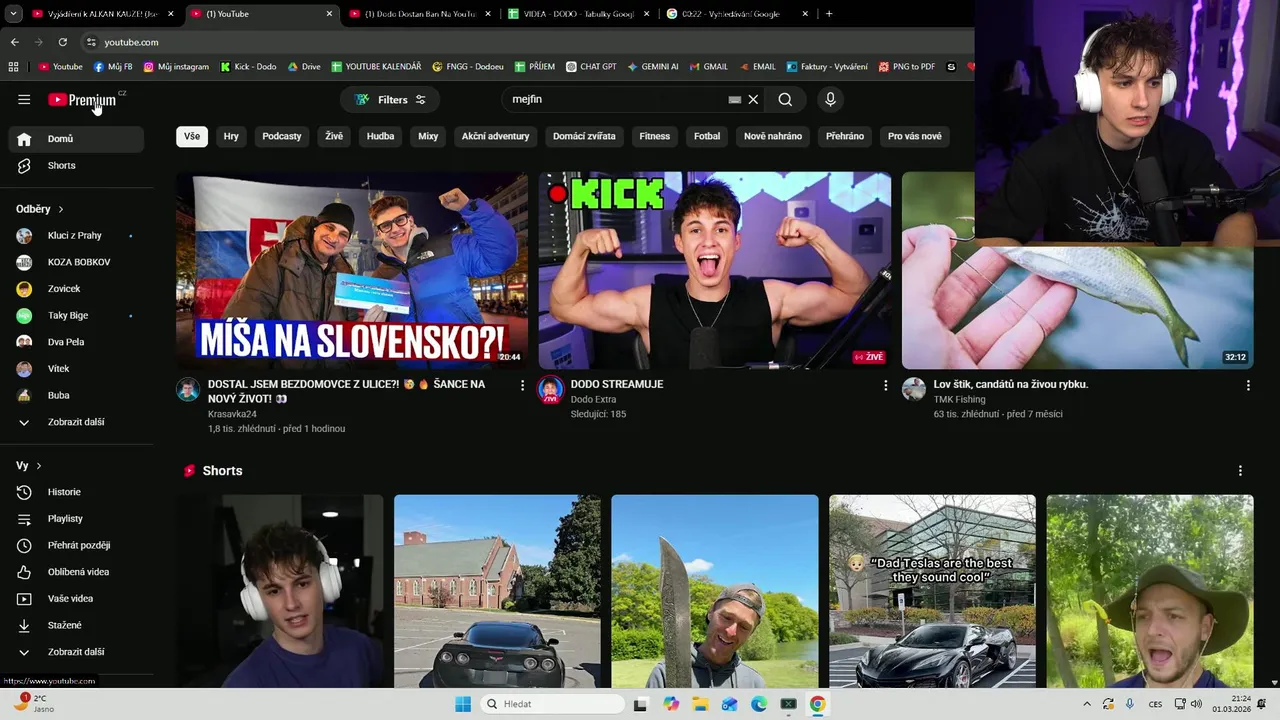Open Copilot from taskbar
Image resolution: width=1280 pixels, height=720 pixels.
[x=671, y=704]
